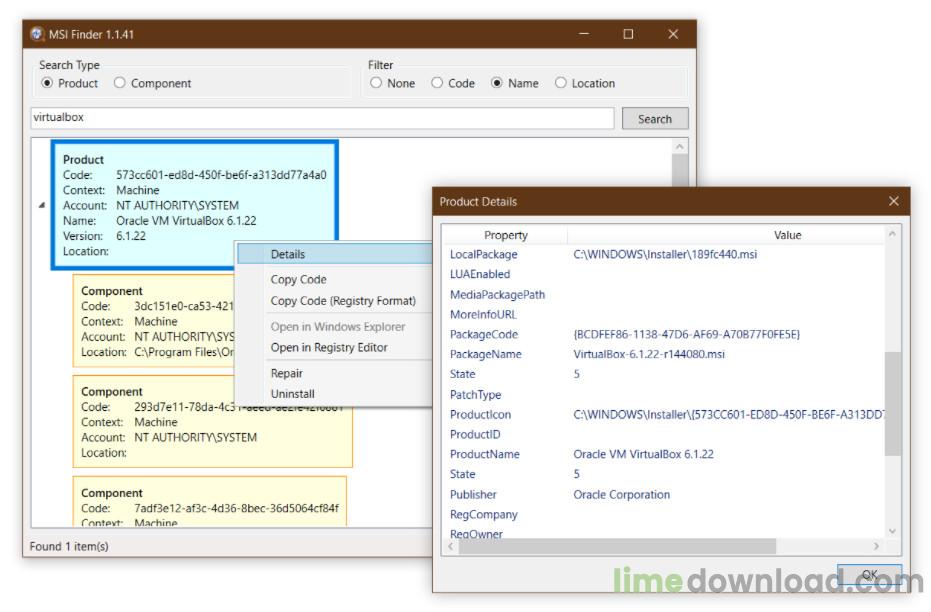Select the Product search type radio button
The image size is (931, 612).
click(47, 83)
